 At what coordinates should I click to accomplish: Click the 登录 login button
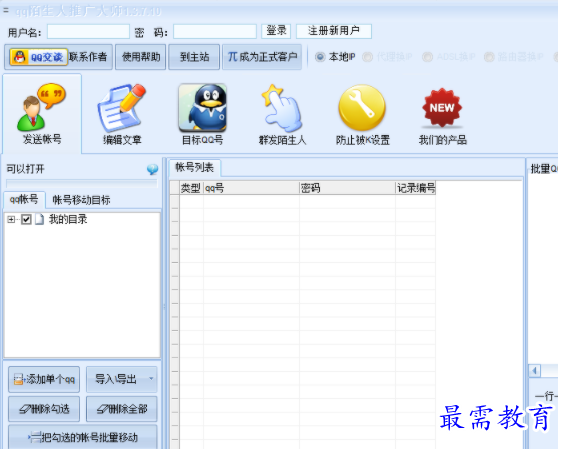[x=276, y=31]
